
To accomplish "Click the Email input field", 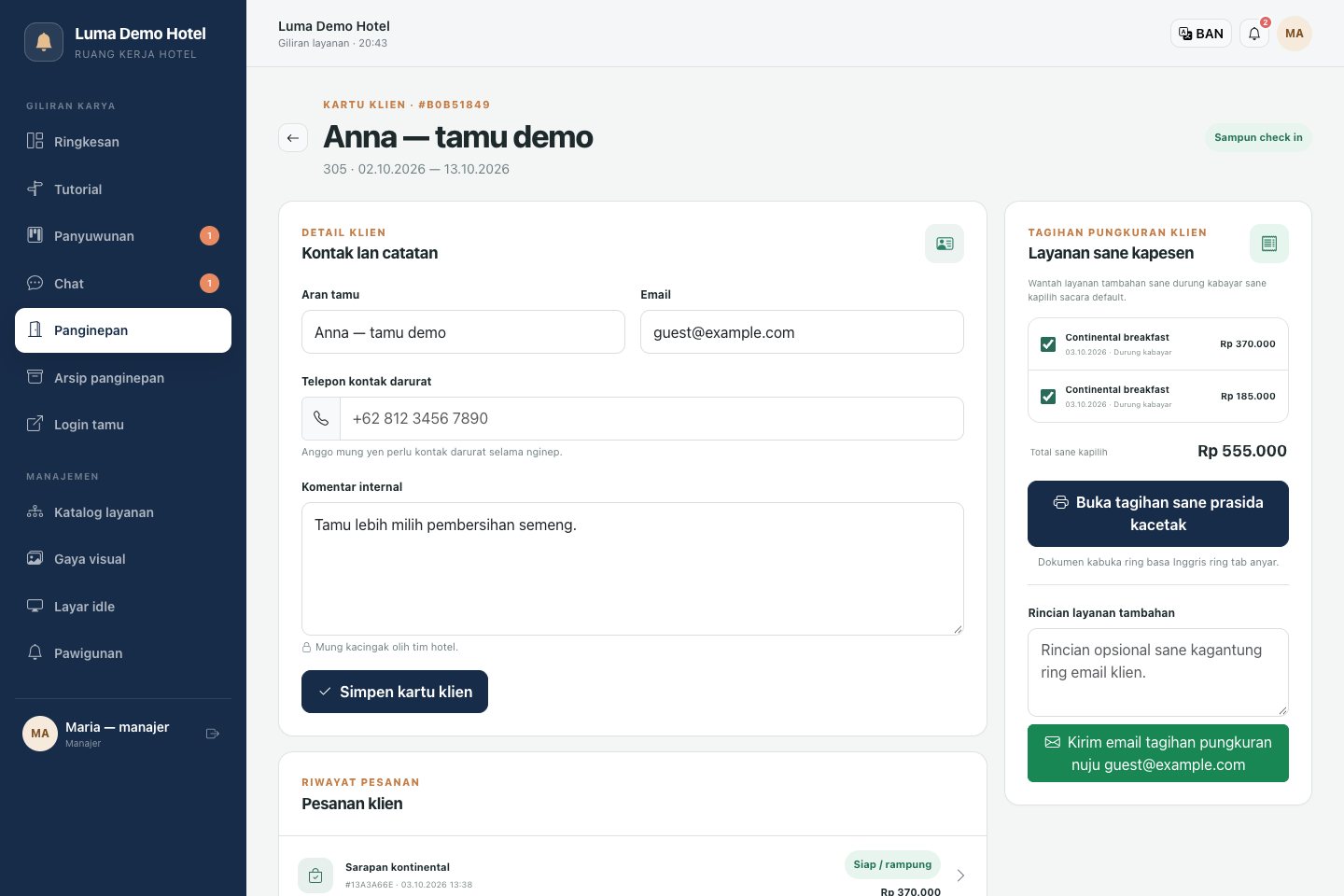I will 802,332.
